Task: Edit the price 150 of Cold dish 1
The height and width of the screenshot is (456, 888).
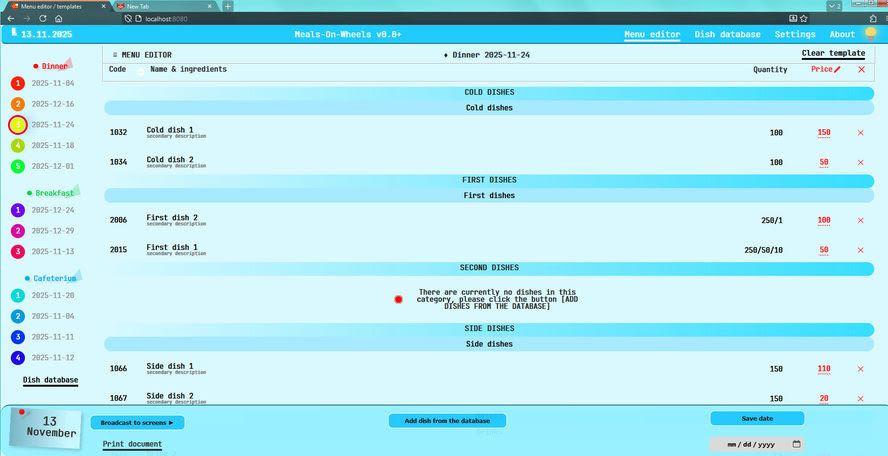Action: pos(824,133)
